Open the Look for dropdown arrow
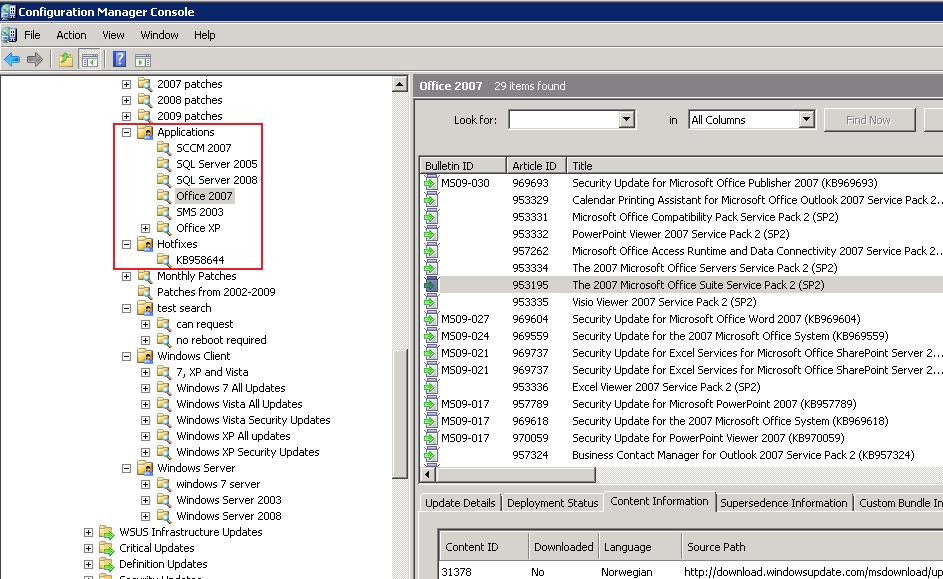The height and width of the screenshot is (579, 943). [x=626, y=119]
